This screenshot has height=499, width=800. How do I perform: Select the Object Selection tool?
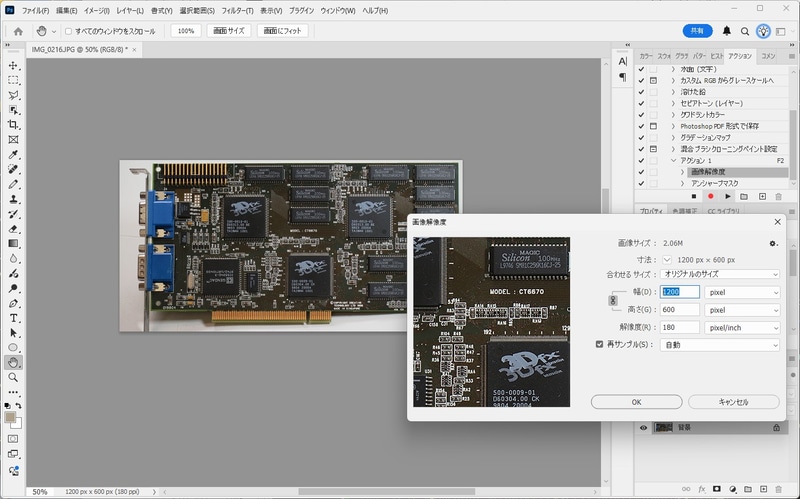click(x=13, y=110)
